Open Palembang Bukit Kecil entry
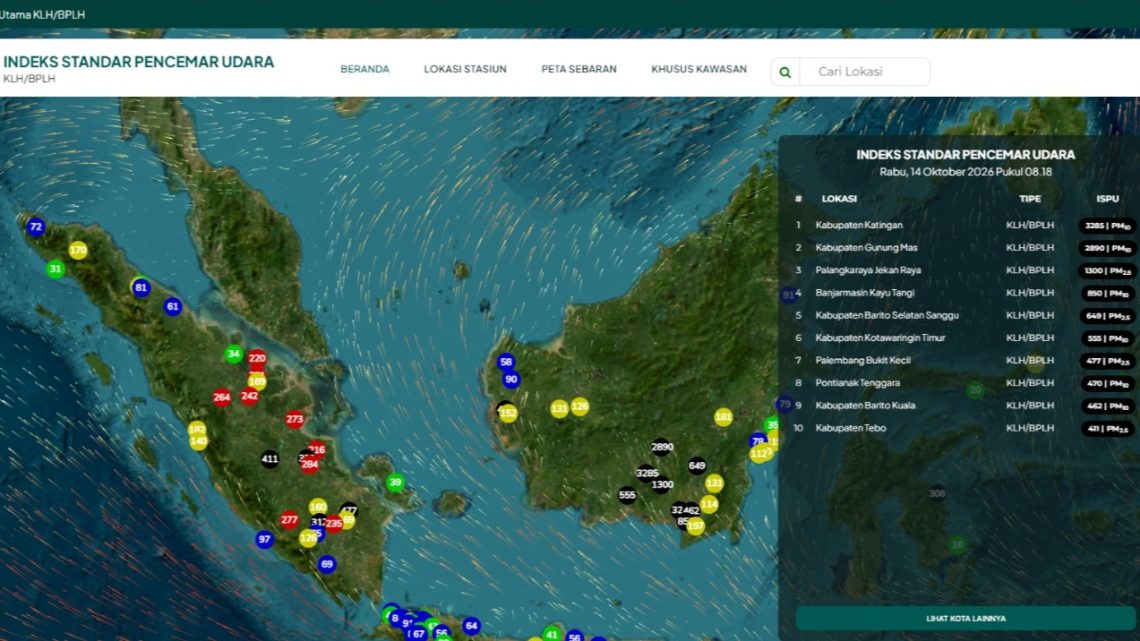The height and width of the screenshot is (641, 1140). pos(966,360)
